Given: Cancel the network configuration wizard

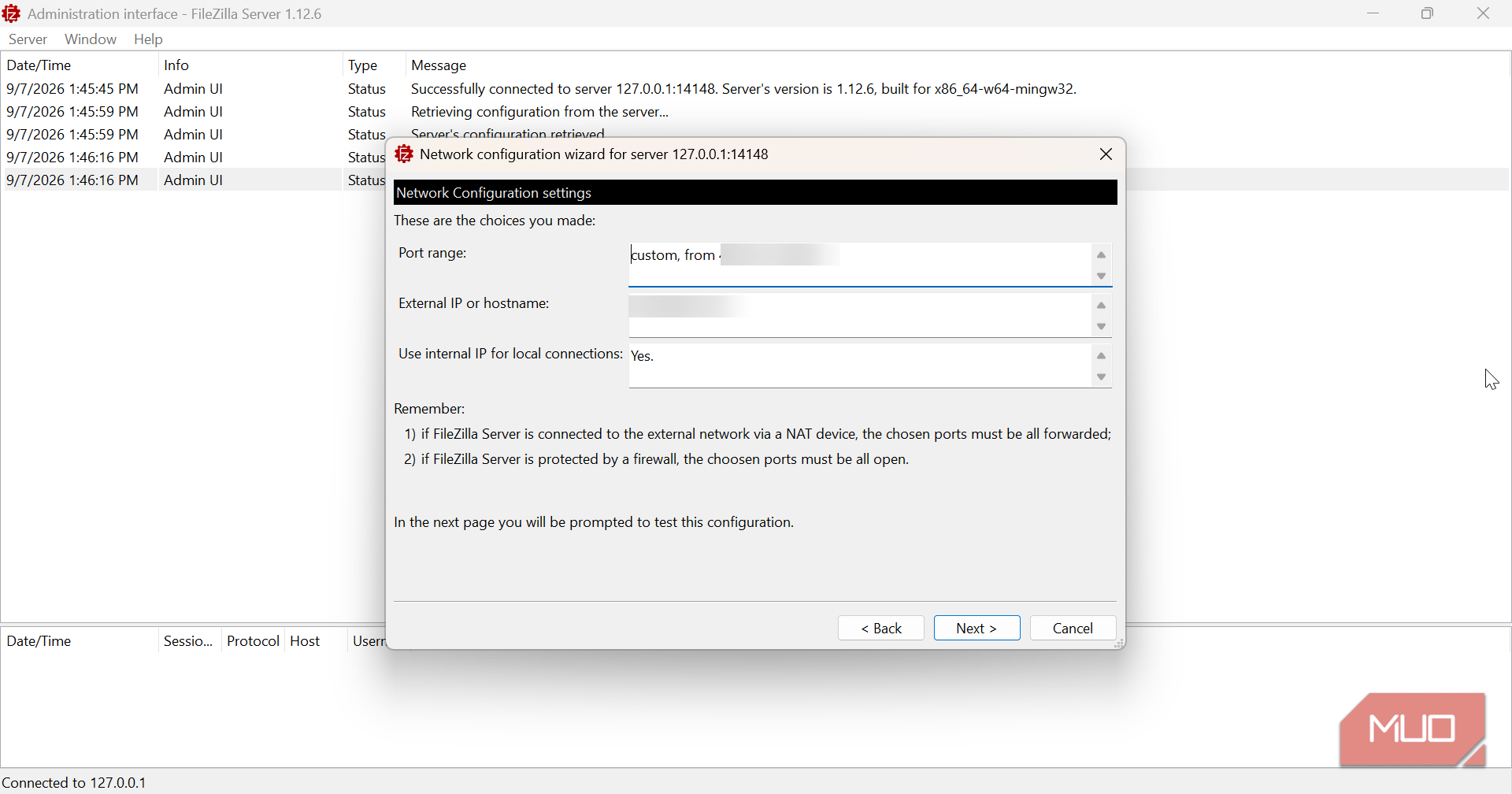Looking at the screenshot, I should pyautogui.click(x=1073, y=628).
